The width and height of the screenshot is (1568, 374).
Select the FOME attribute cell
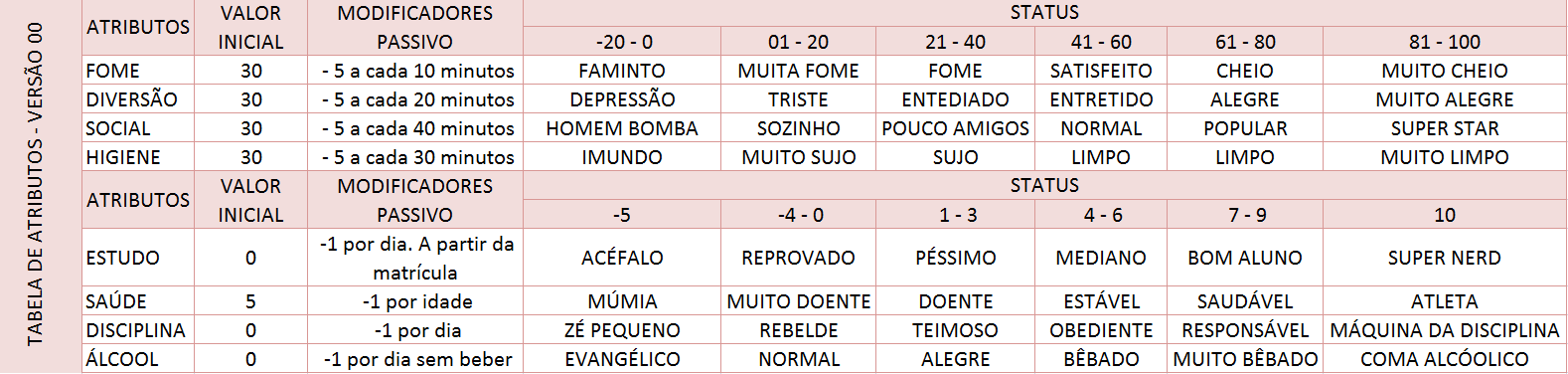tap(138, 71)
